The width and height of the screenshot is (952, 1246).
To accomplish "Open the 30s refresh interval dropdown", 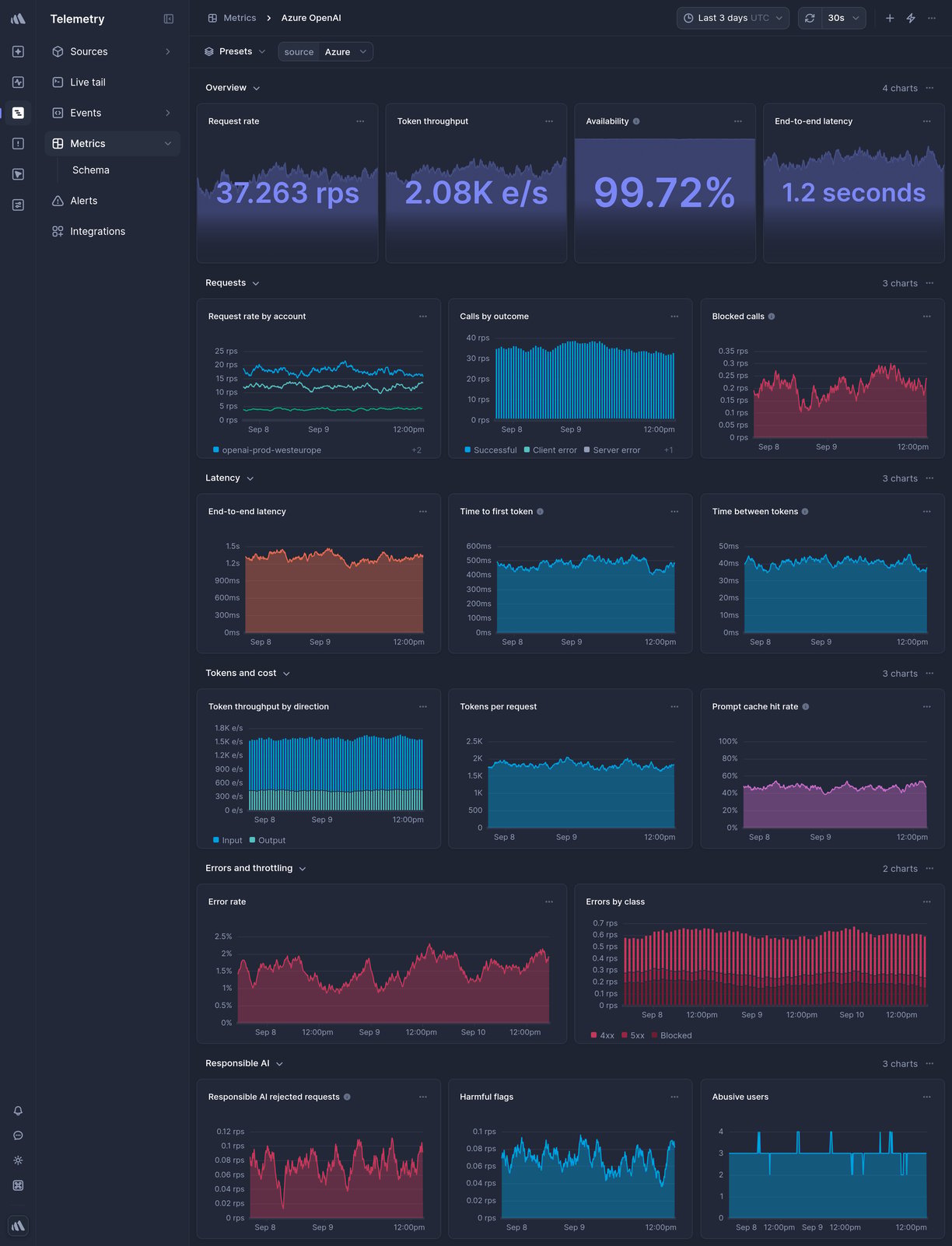I will point(843,18).
